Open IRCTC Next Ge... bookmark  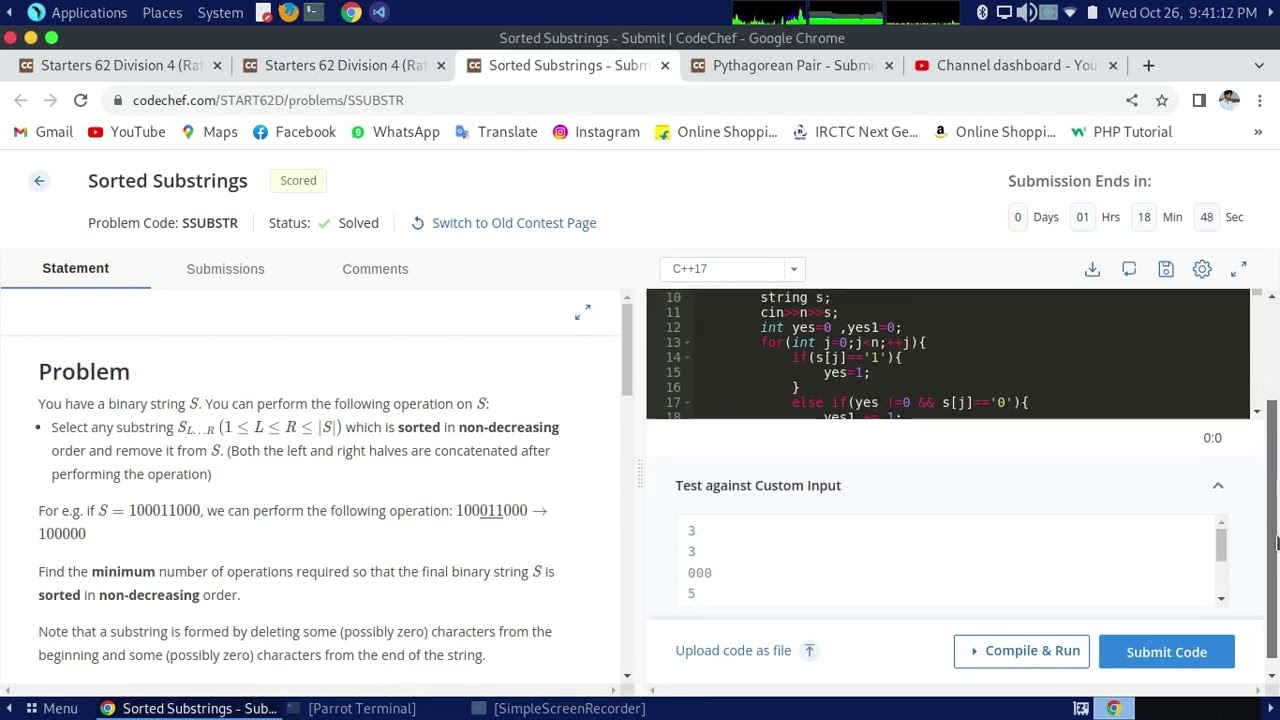point(855,132)
